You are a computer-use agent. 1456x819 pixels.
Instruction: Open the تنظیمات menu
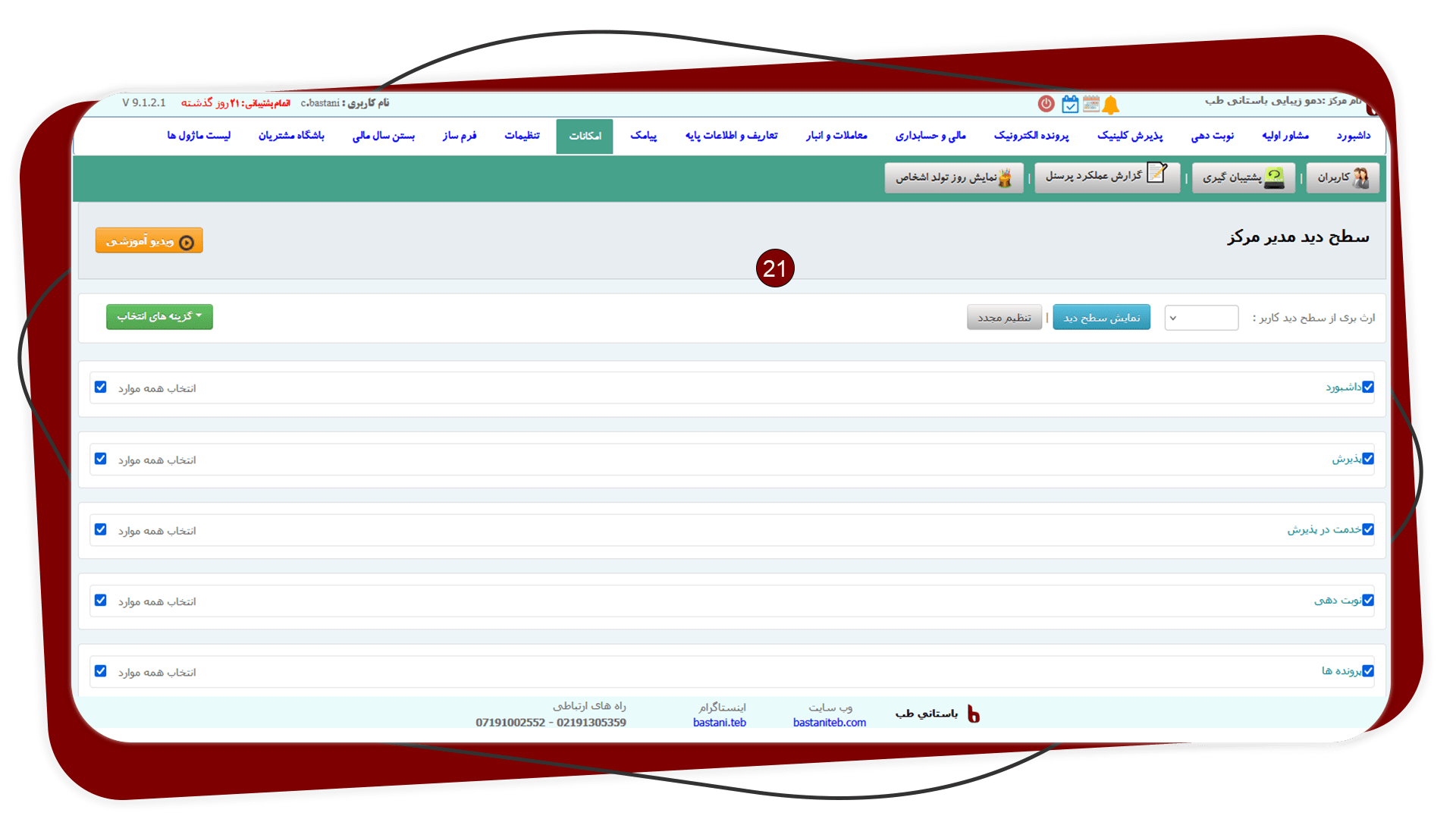click(522, 136)
